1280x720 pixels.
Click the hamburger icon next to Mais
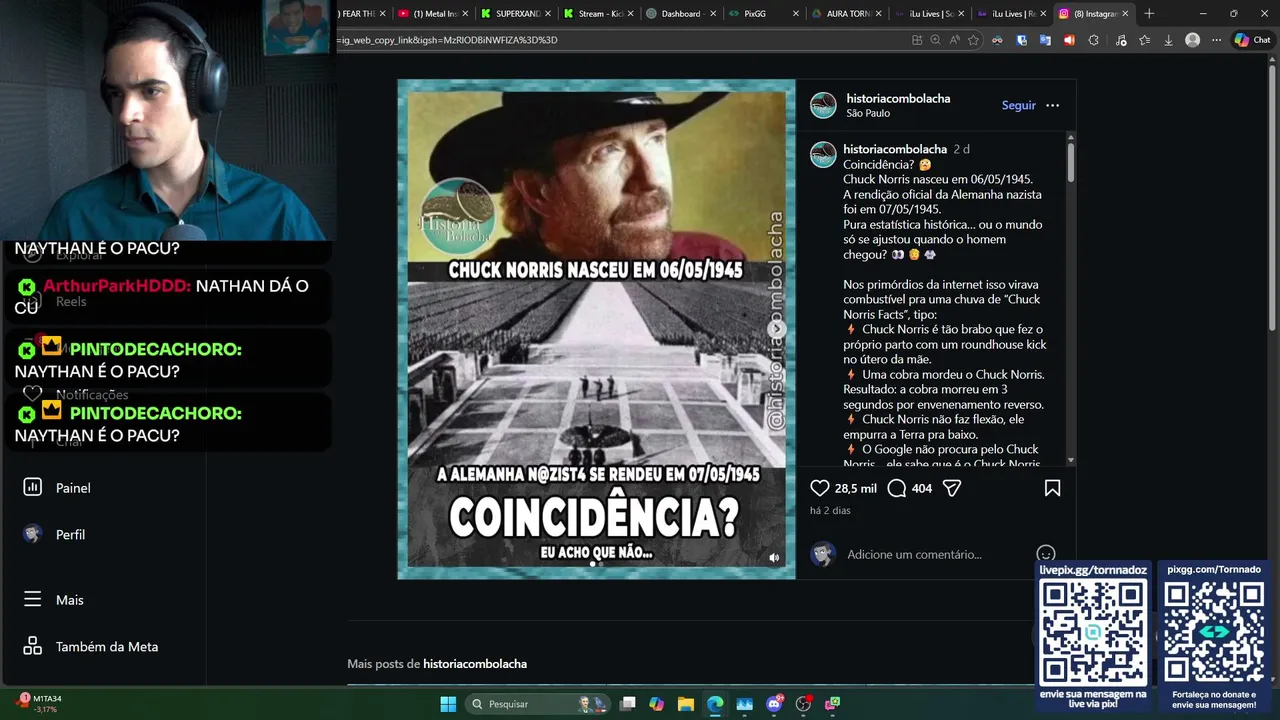[x=33, y=599]
